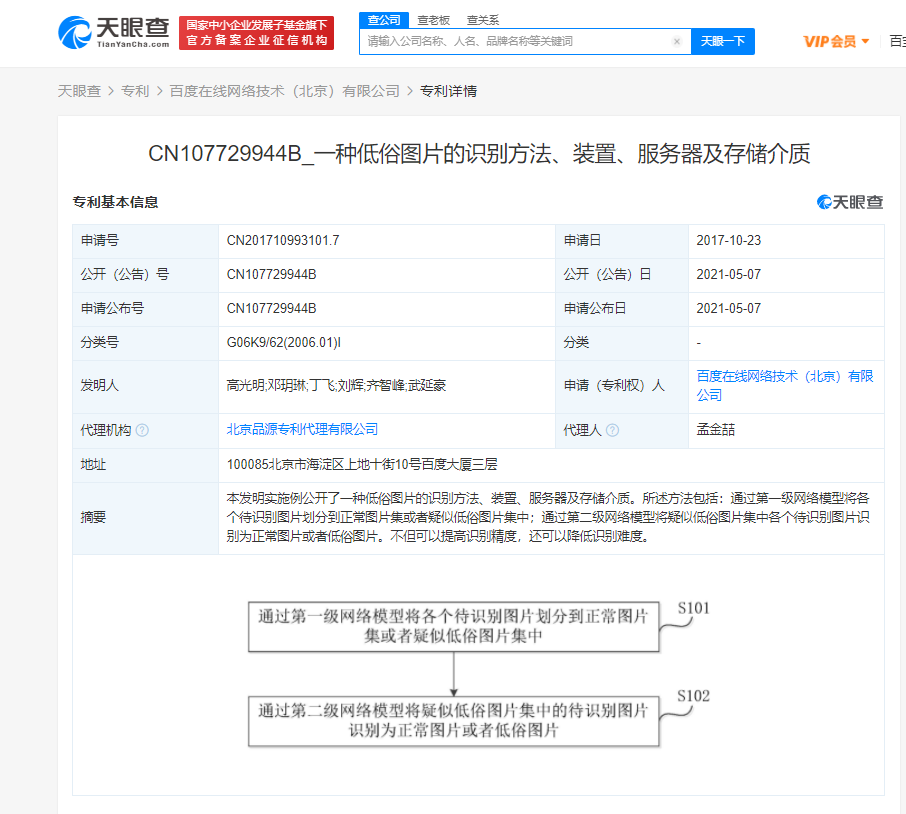
Task: Open 百度在线网络技术 breadcrumb company link
Action: [x=284, y=91]
